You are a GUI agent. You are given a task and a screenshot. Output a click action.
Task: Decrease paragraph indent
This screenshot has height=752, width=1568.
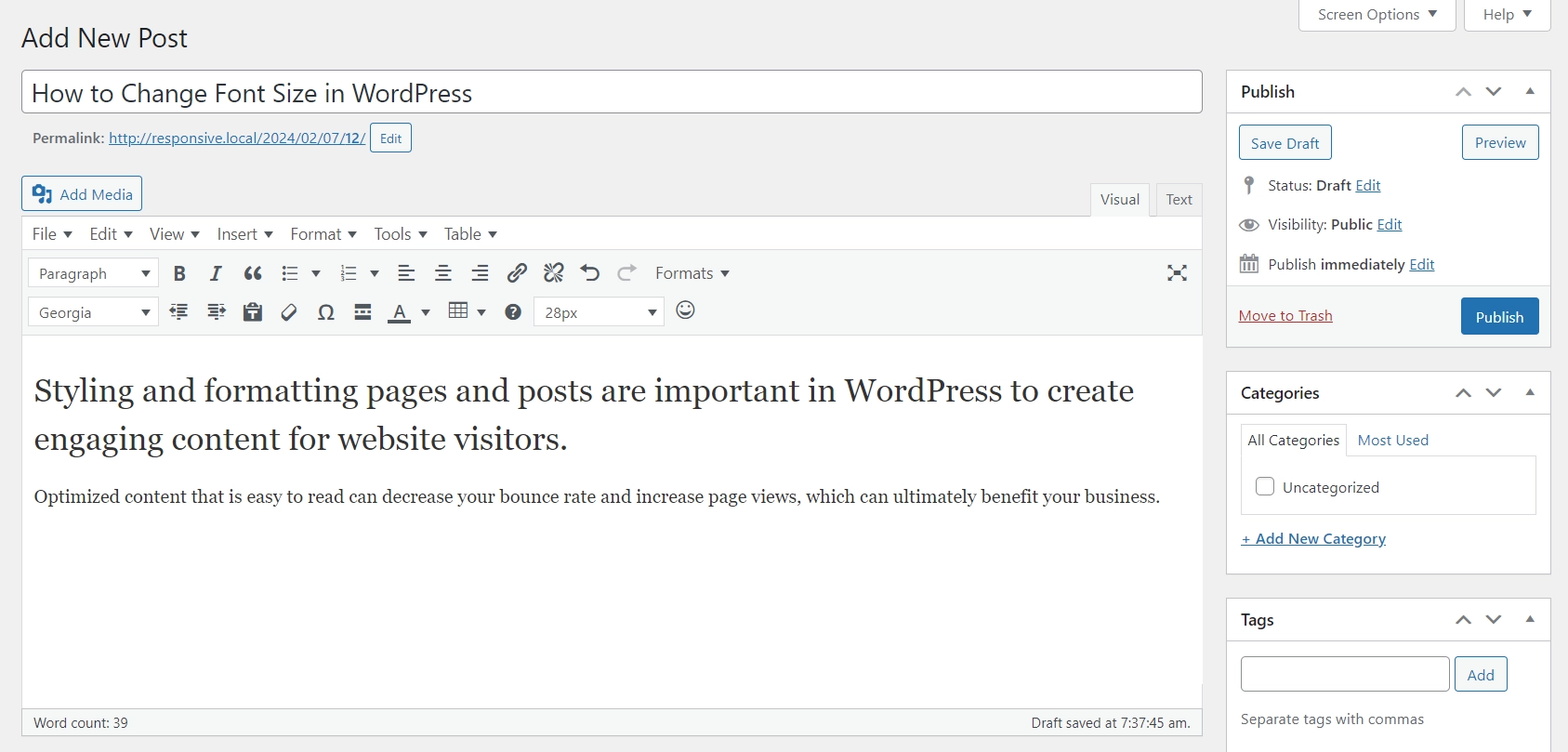coord(179,312)
